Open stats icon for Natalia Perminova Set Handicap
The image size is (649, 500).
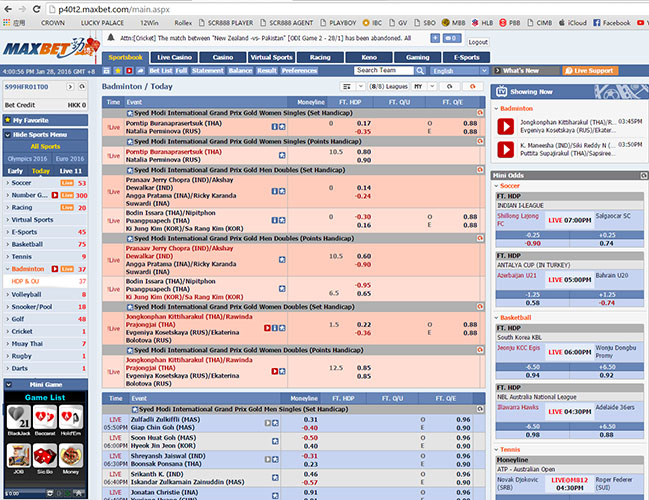tap(274, 127)
